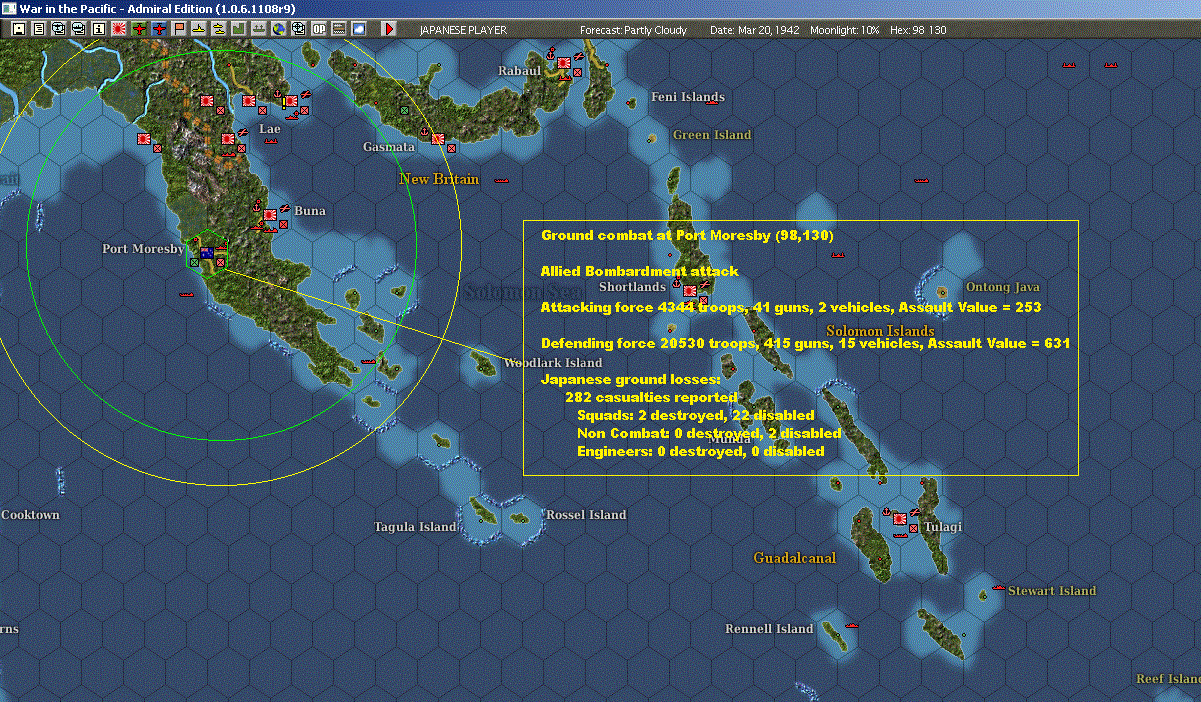The image size is (1201, 702).
Task: Click the '282 casualties reported' line
Action: (x=651, y=397)
